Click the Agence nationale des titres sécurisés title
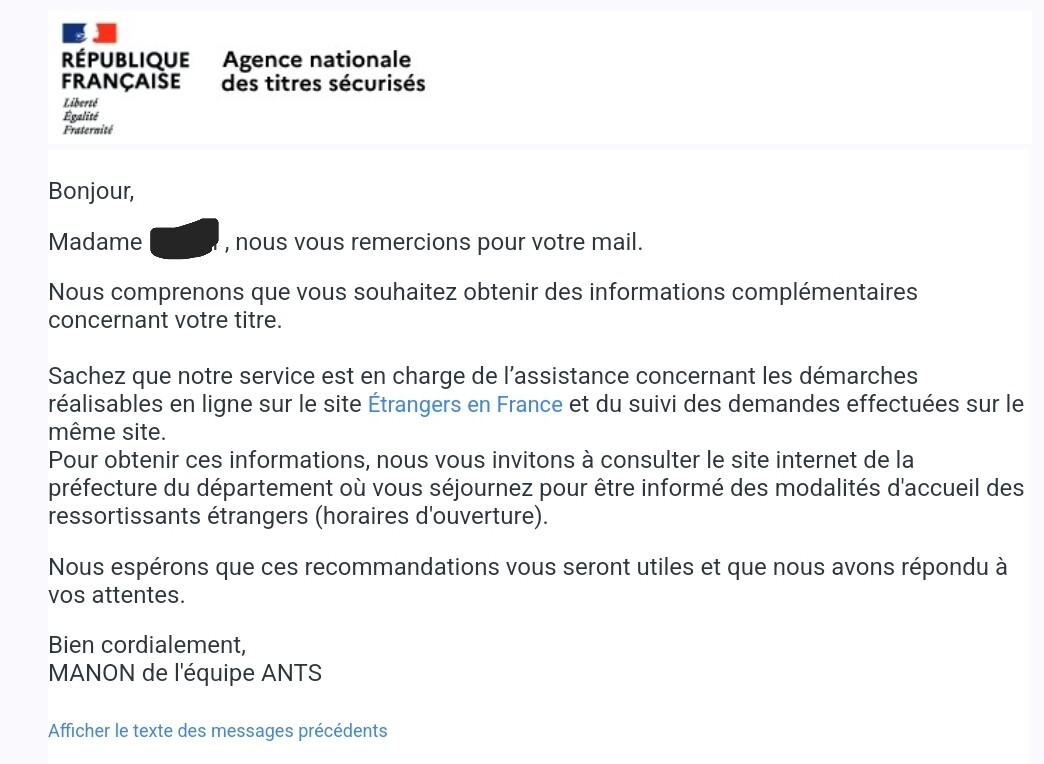This screenshot has height=764, width=1044. click(323, 71)
